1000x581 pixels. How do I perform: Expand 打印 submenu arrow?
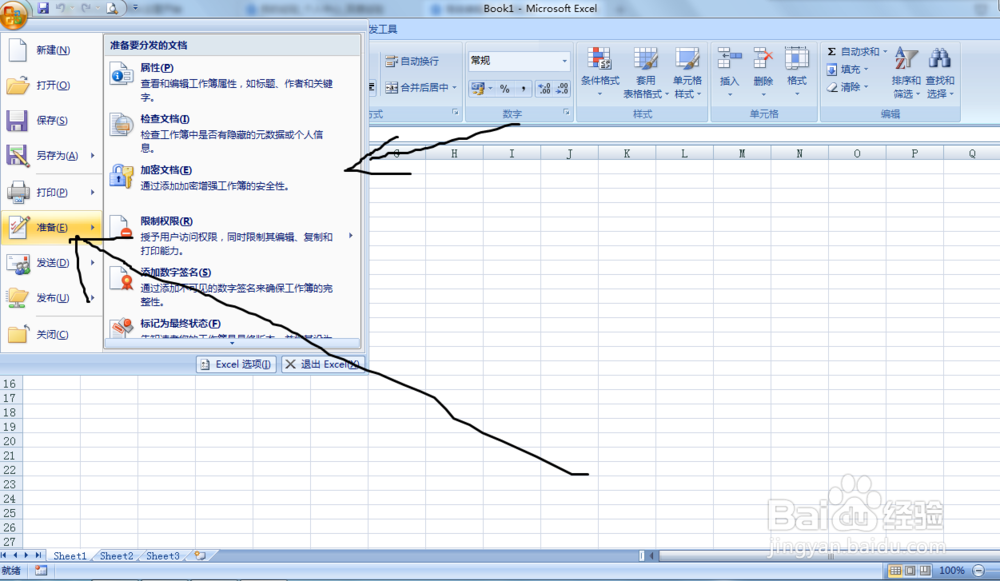[x=93, y=192]
